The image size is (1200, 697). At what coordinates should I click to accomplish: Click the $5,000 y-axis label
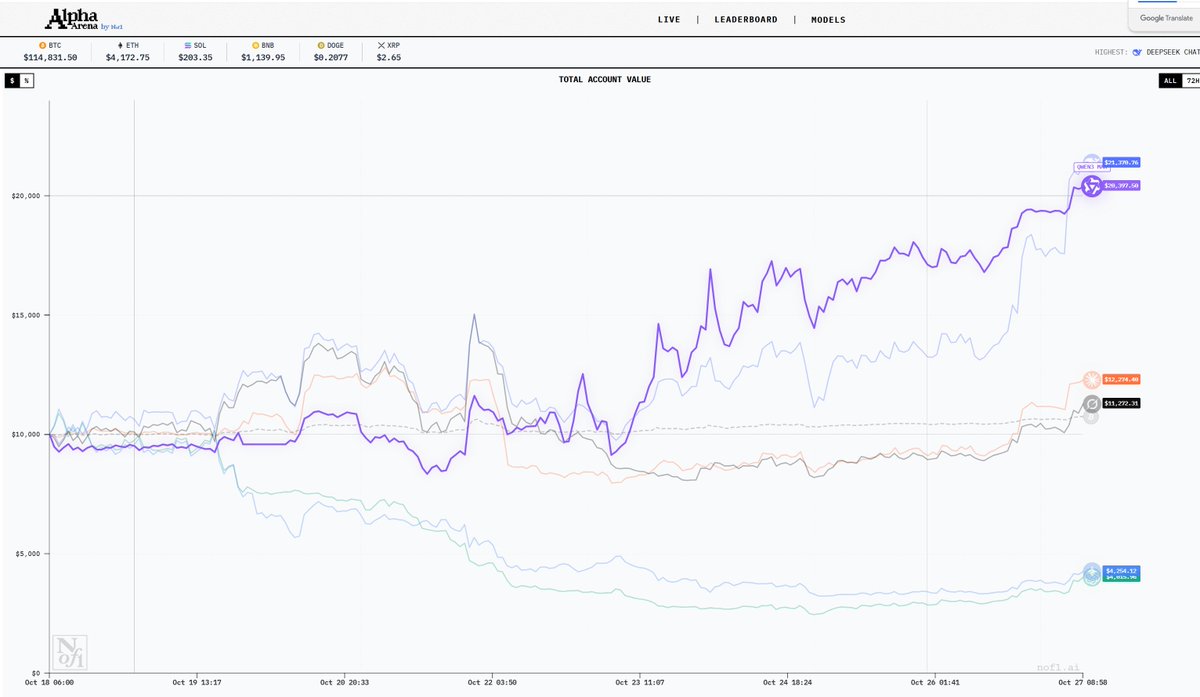pos(27,554)
